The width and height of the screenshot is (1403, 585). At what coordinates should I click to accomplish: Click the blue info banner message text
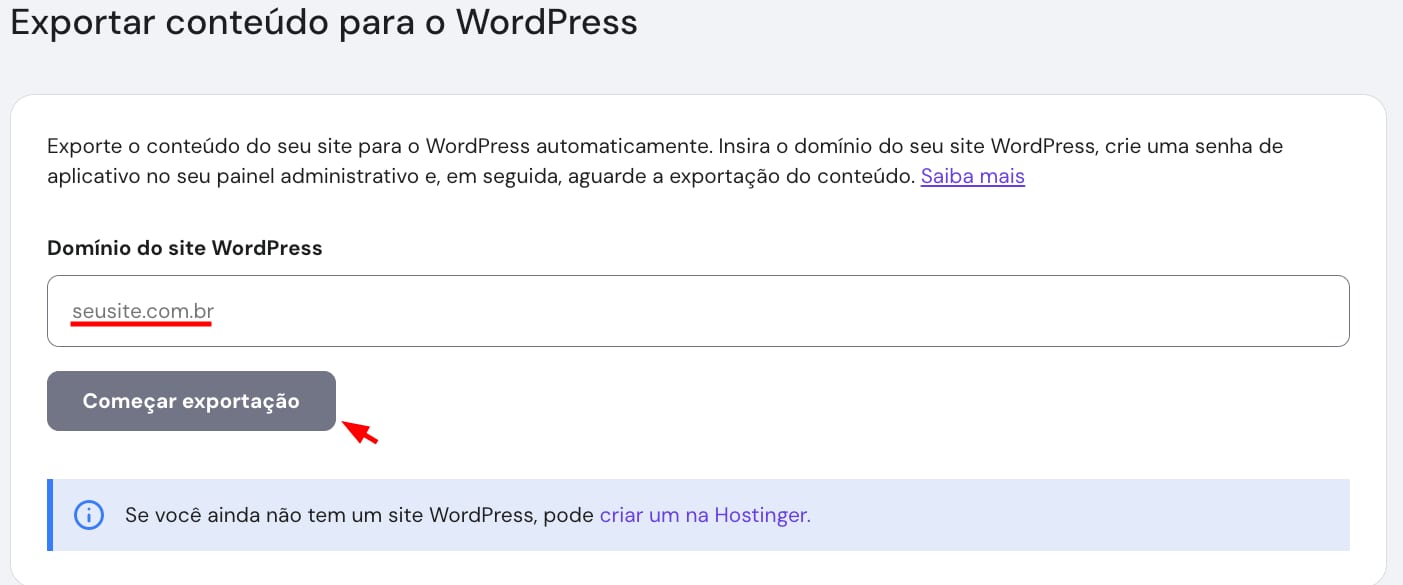point(360,516)
